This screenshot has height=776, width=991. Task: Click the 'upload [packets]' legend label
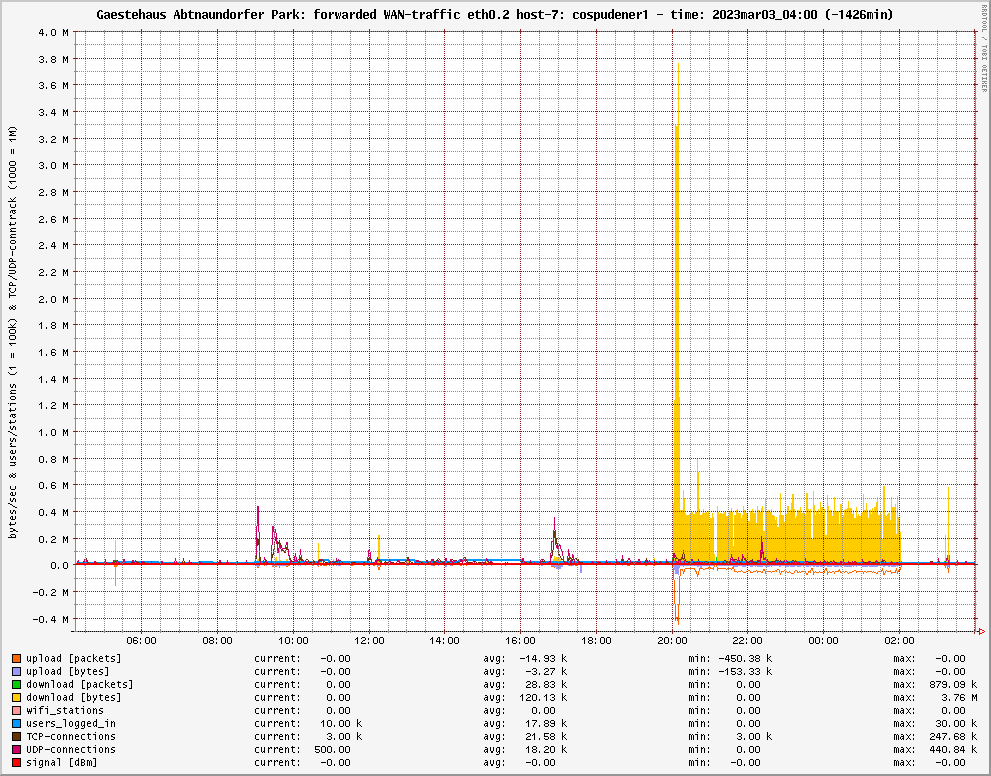(x=73, y=658)
